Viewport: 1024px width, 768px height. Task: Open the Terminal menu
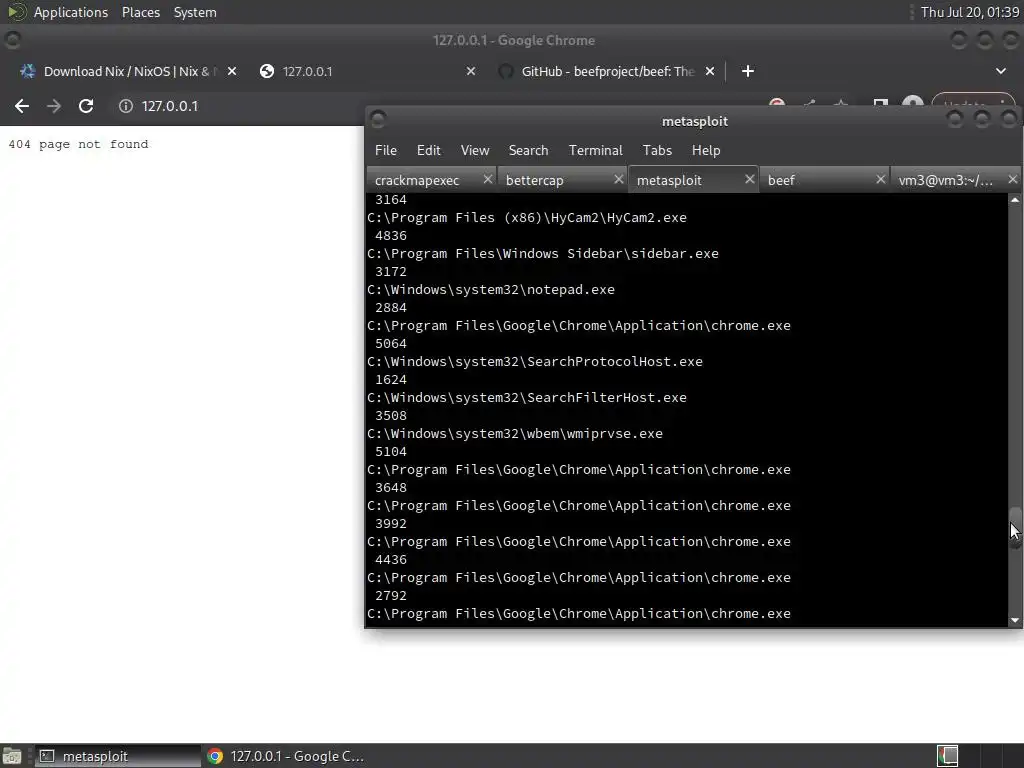click(x=596, y=150)
